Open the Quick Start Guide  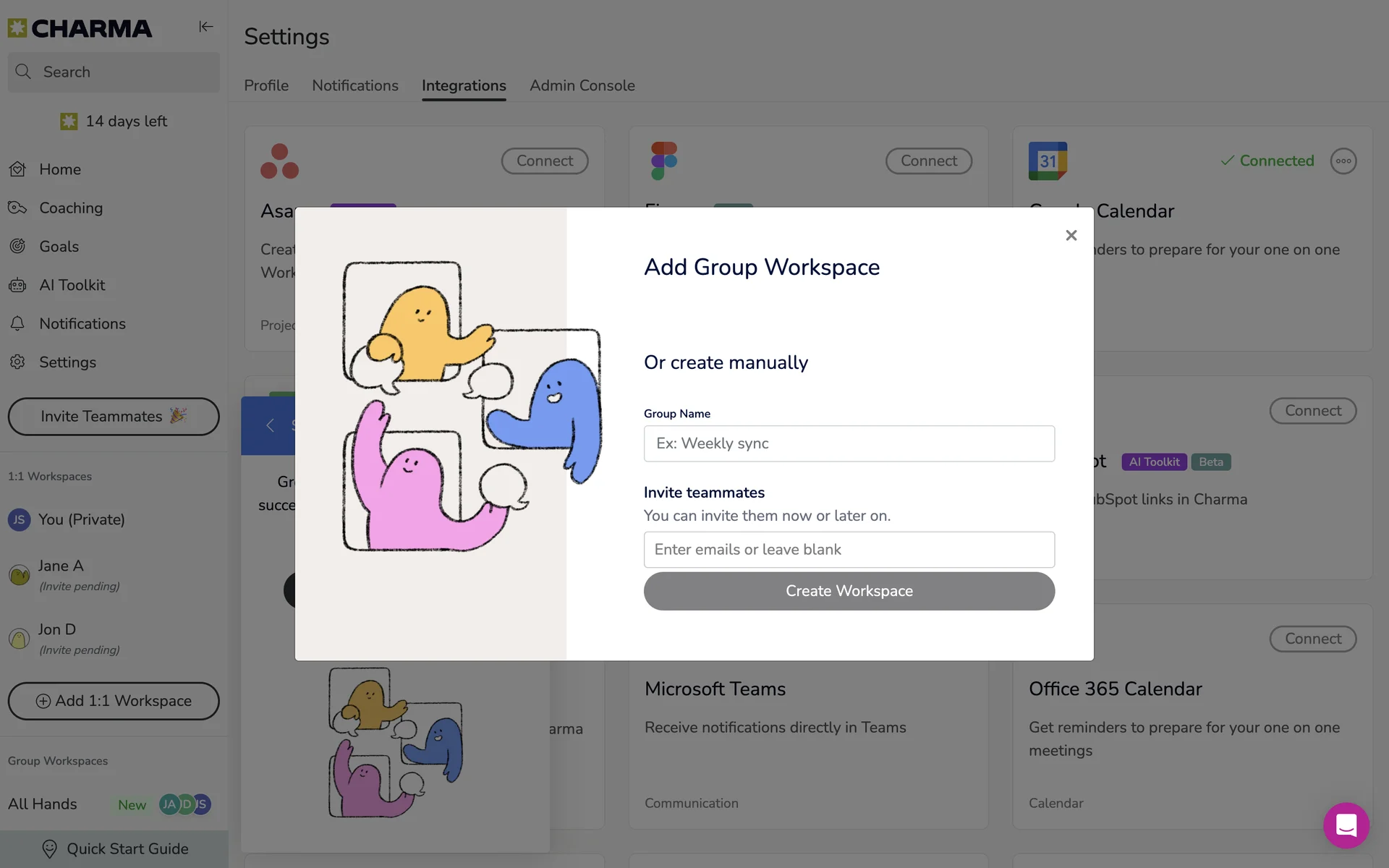pos(116,849)
